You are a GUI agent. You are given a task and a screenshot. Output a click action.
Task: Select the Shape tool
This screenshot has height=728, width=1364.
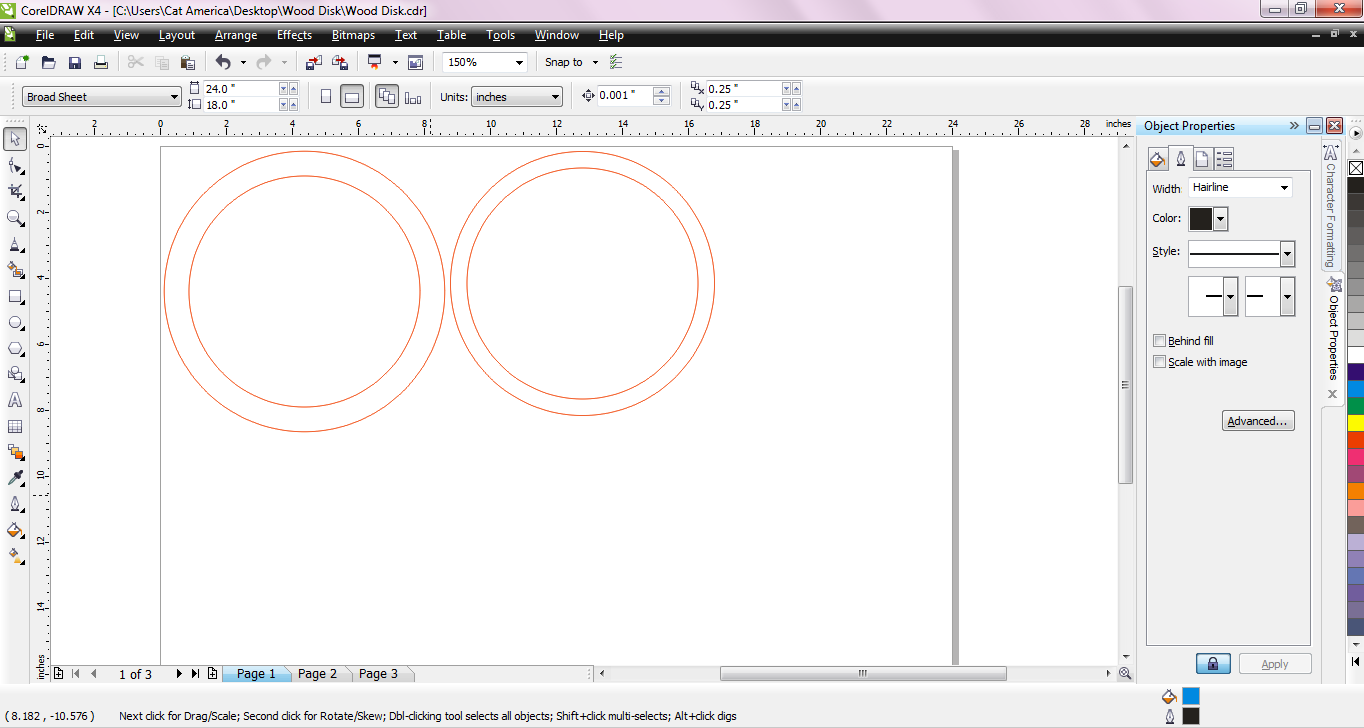click(14, 166)
